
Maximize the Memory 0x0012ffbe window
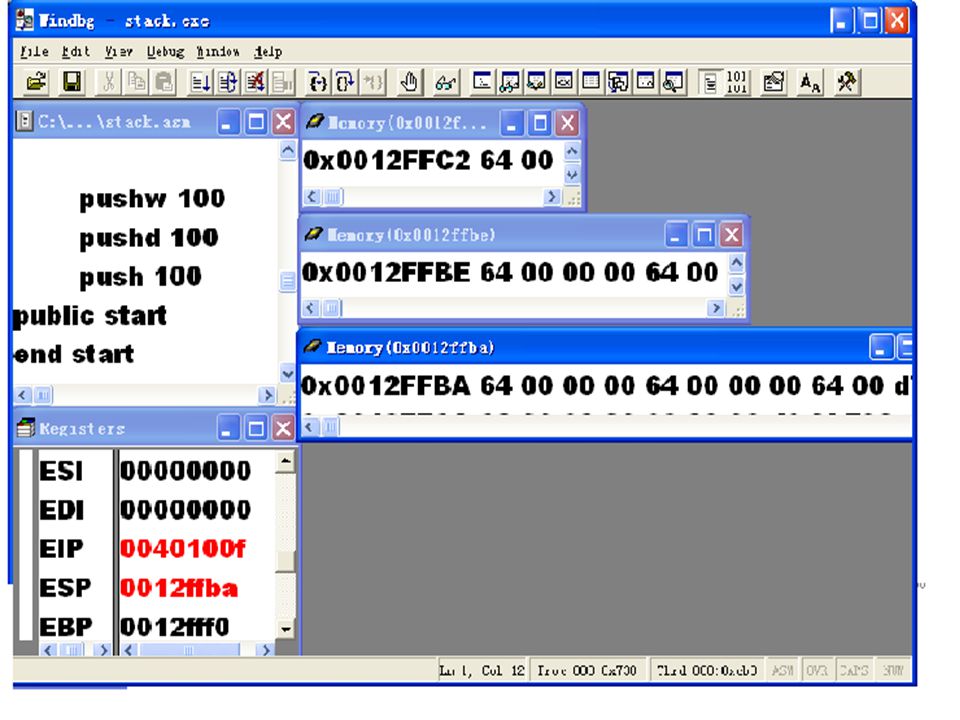point(703,234)
